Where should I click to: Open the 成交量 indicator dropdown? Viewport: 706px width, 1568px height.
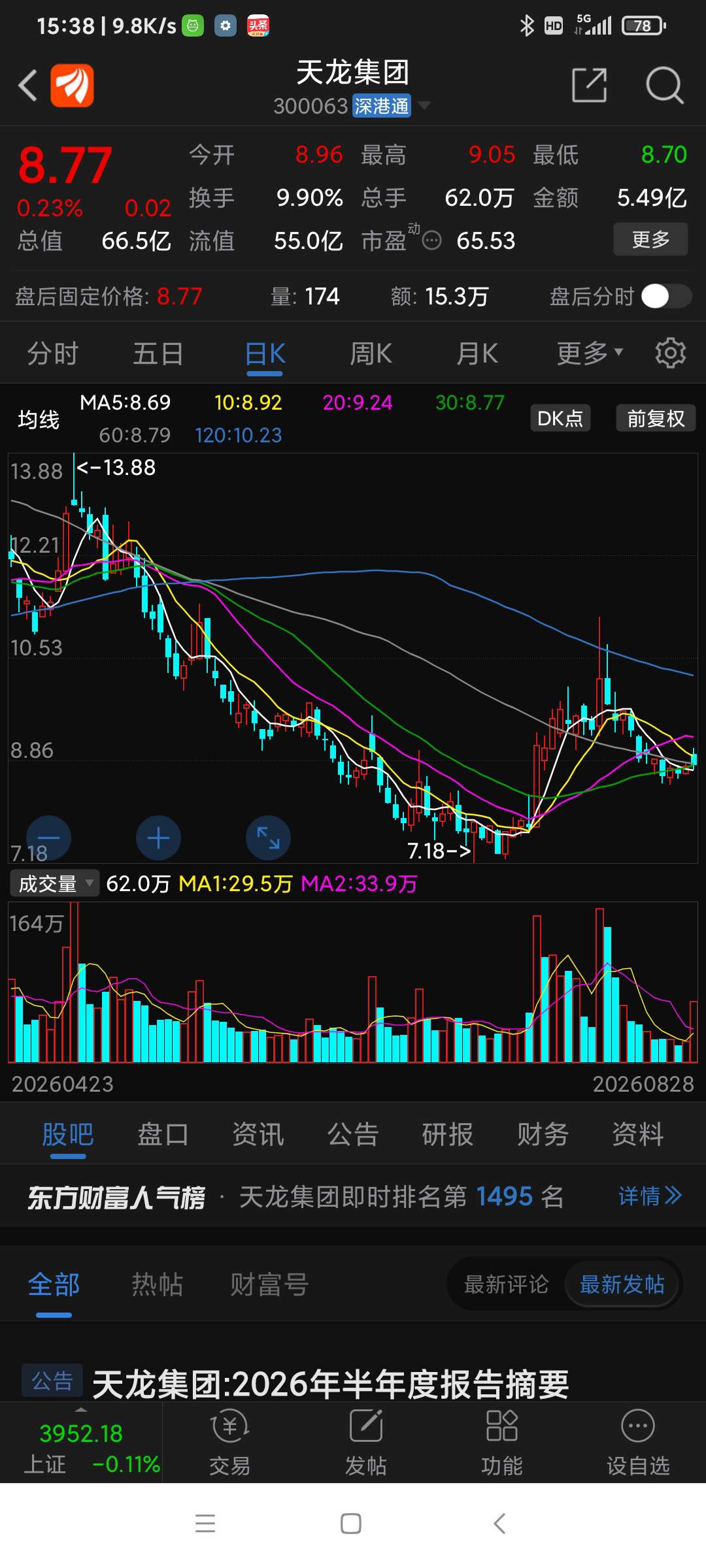[55, 883]
